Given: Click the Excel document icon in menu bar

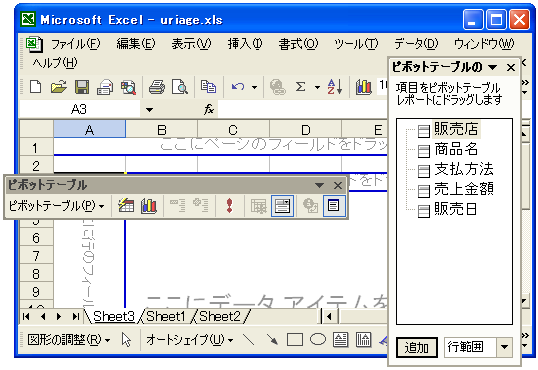Looking at the screenshot, I should 34,44.
